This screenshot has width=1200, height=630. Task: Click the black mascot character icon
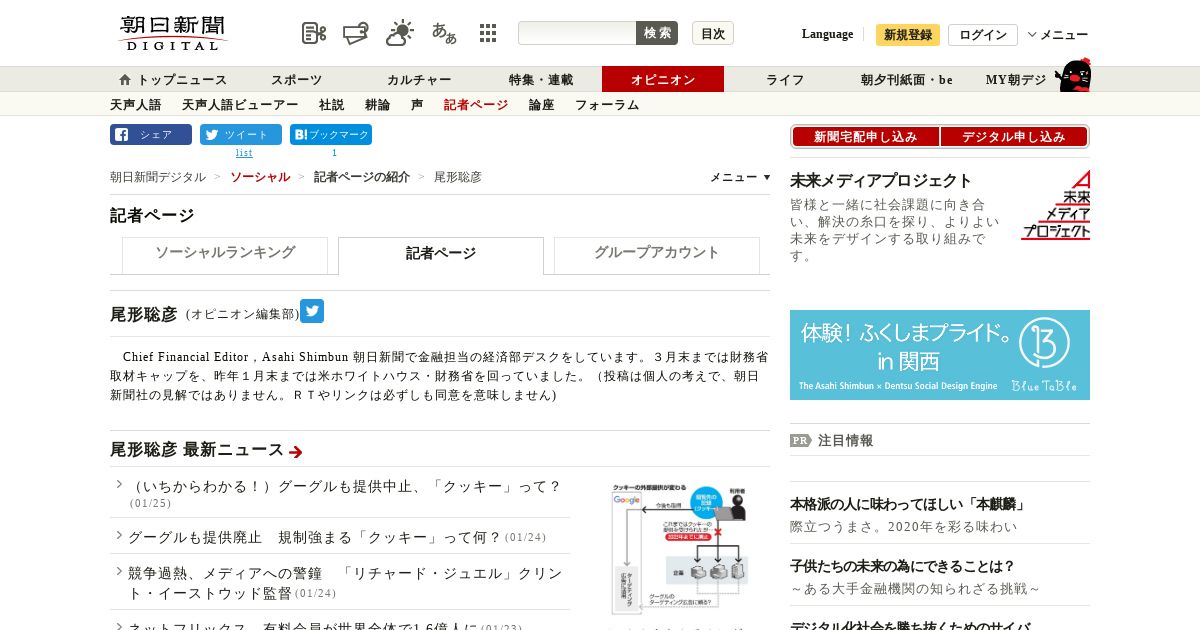click(x=1074, y=76)
